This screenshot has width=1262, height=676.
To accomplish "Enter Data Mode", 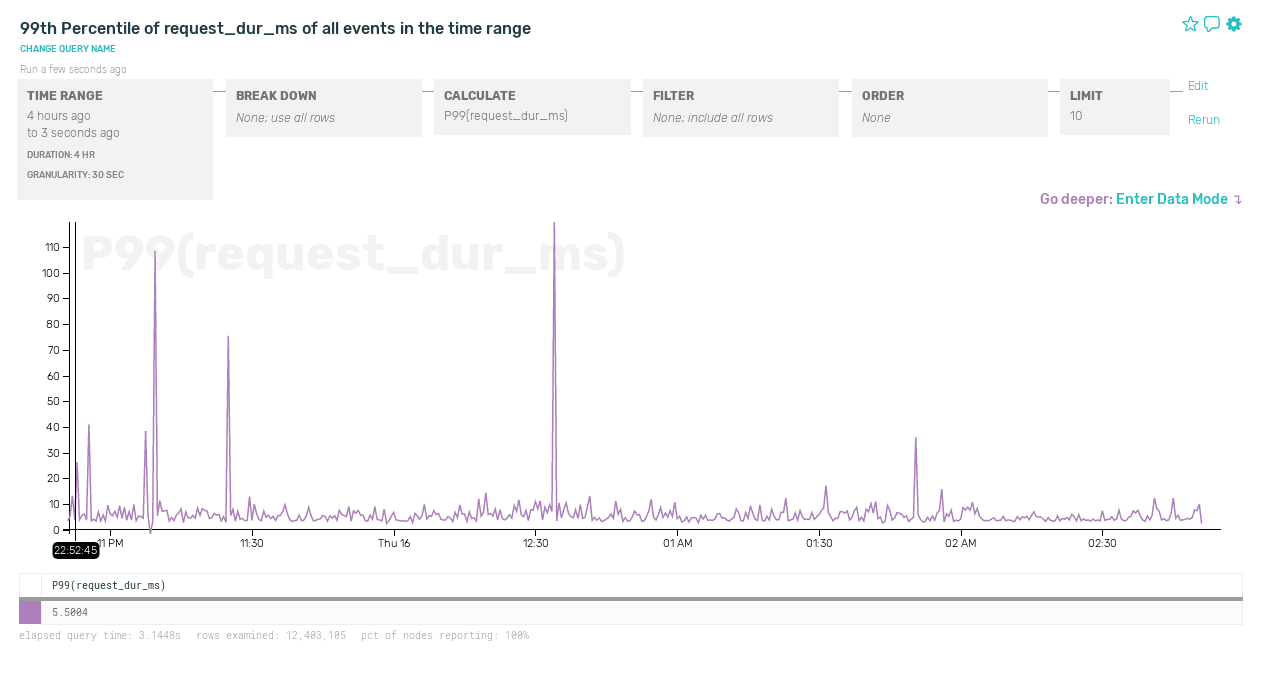I will click(1171, 199).
